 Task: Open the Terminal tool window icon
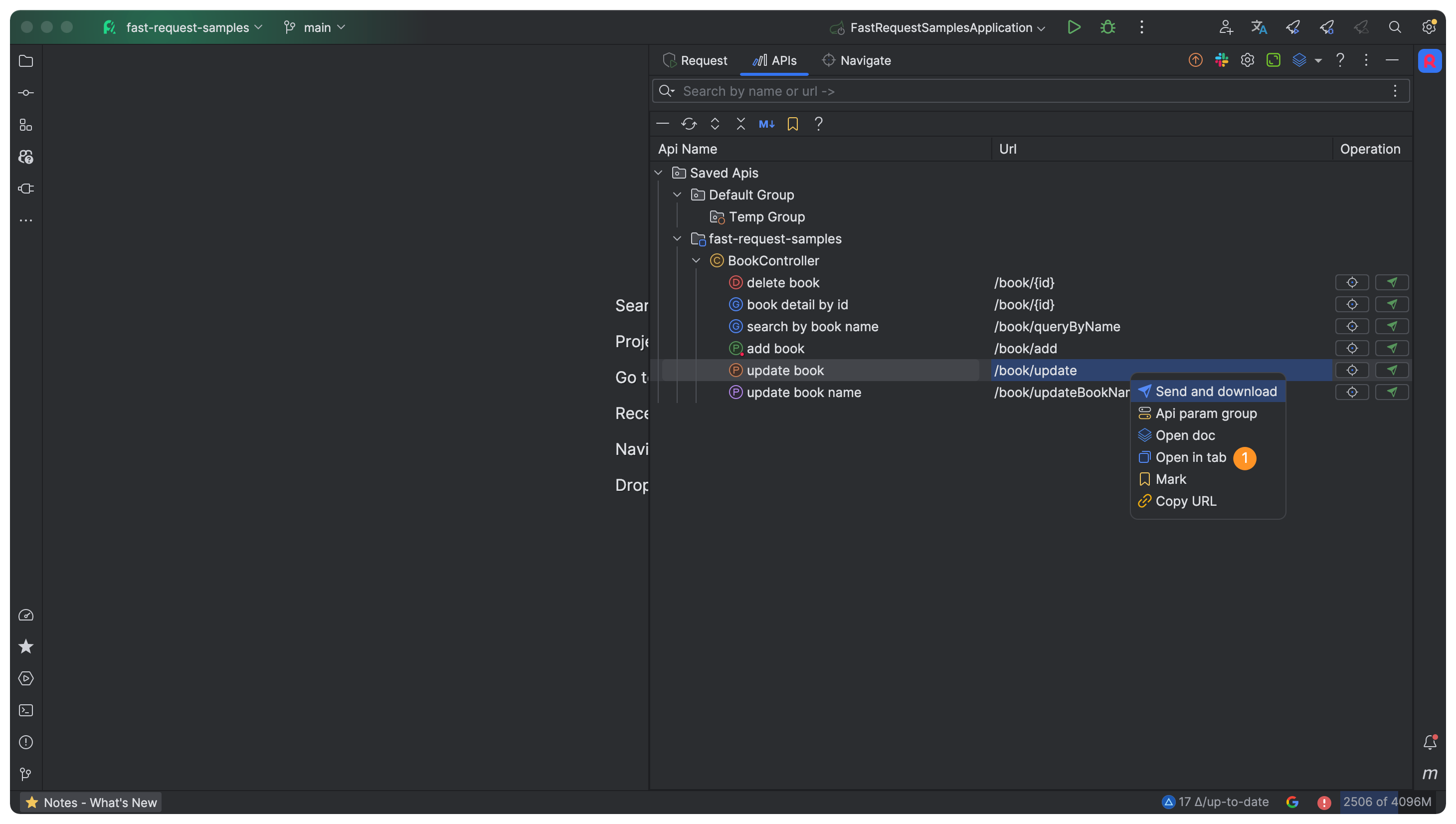[26, 710]
